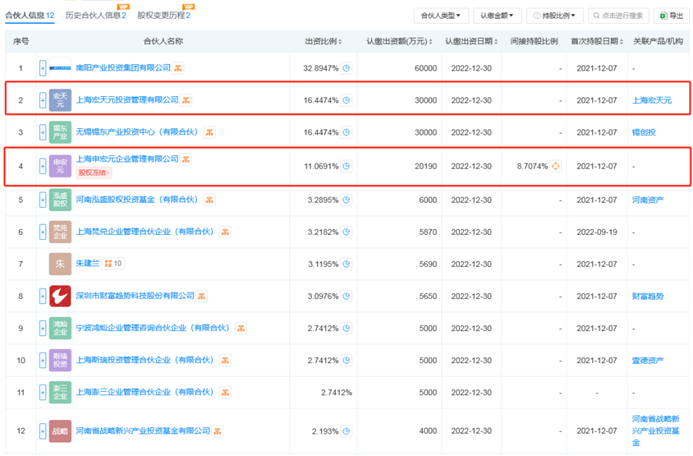
Task: View history clock icon next to 3.2182%
Action: coord(346,232)
